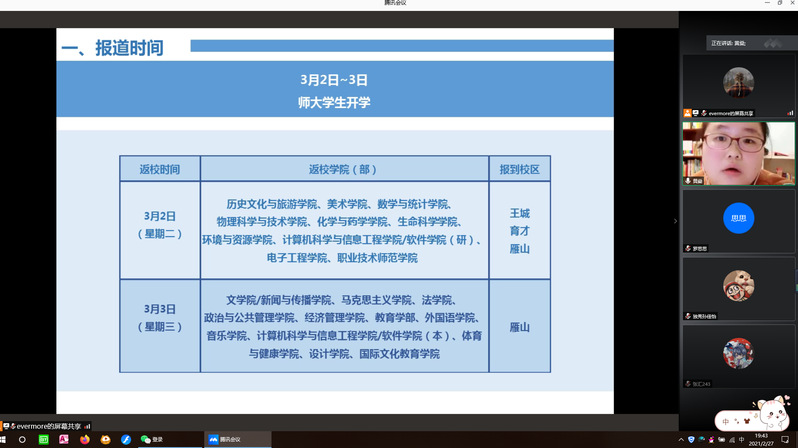Select the participant tile with the blue 思思 avatar
This screenshot has width=798, height=448.
[738, 219]
